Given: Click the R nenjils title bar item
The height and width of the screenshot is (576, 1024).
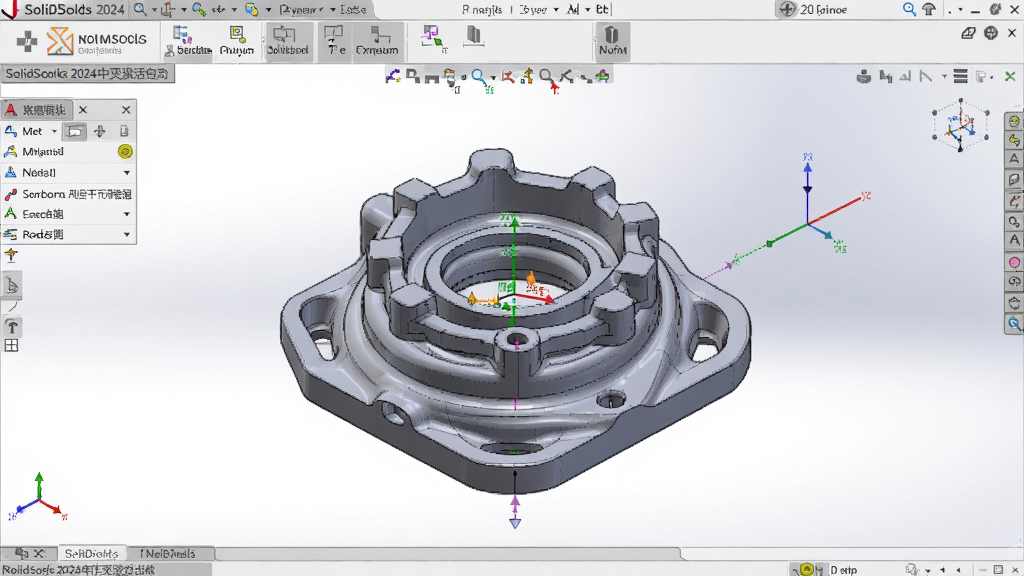Looking at the screenshot, I should click(482, 9).
